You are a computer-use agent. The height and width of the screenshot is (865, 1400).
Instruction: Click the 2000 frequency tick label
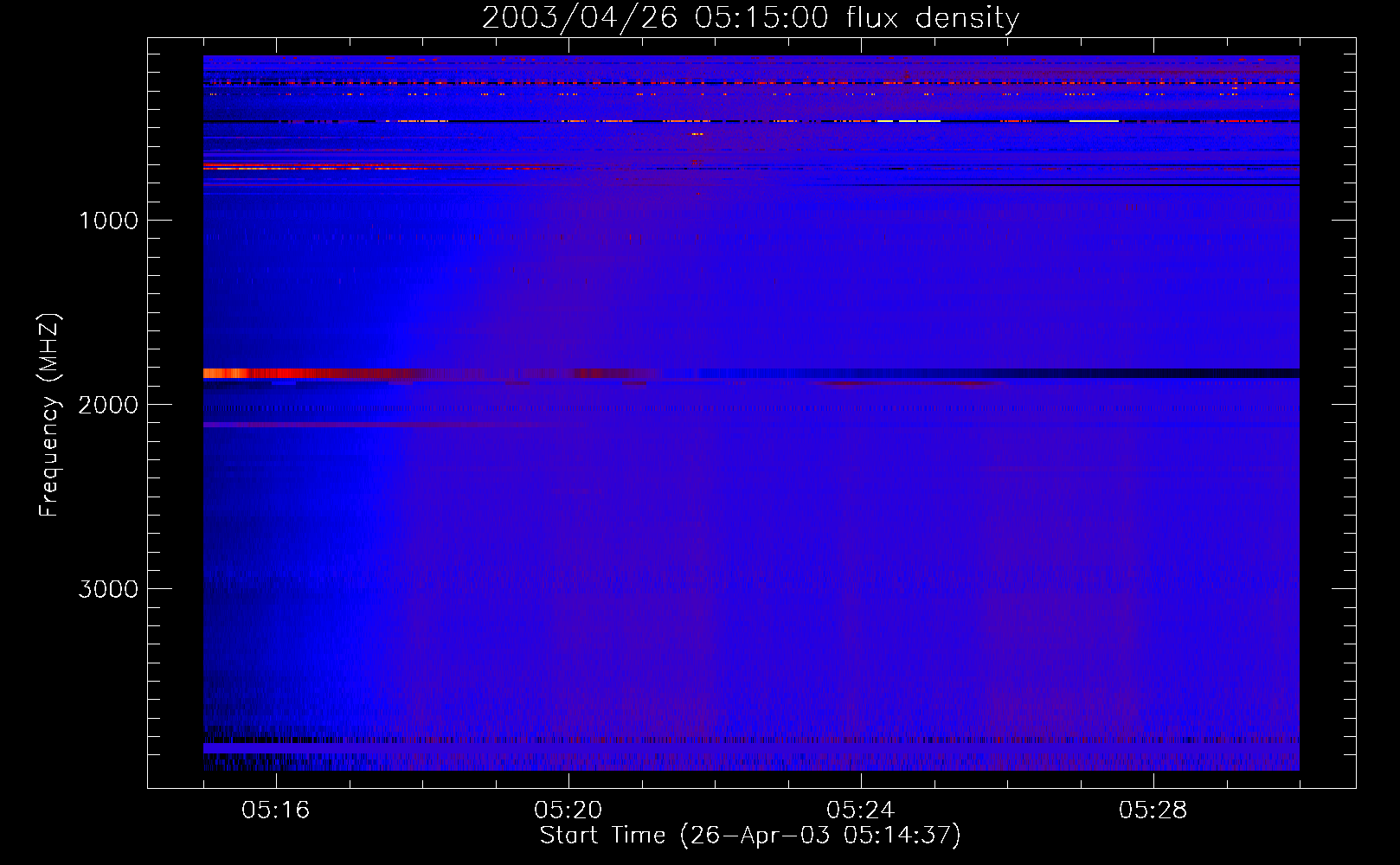109,405
